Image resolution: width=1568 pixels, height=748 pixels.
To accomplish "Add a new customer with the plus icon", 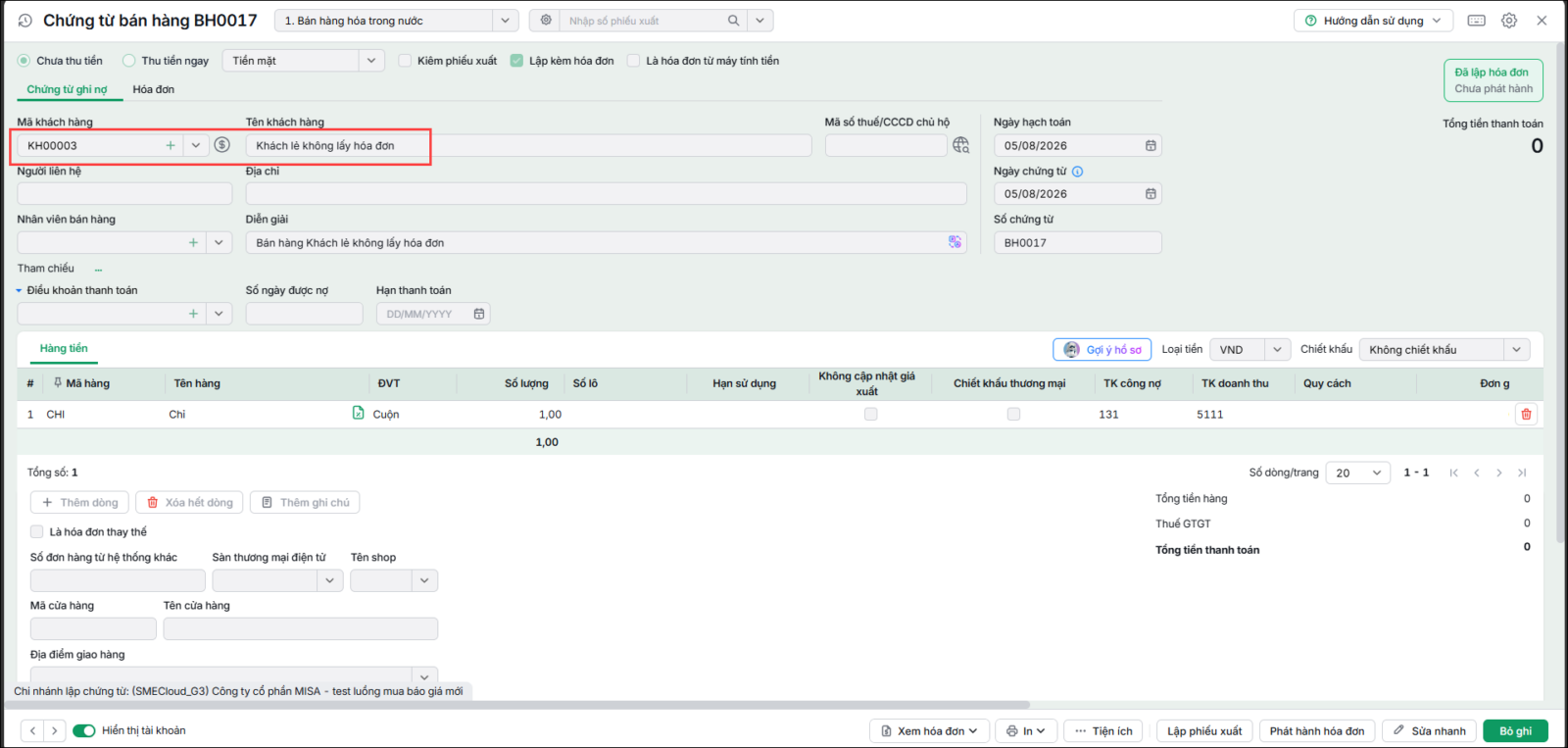I will tap(171, 145).
